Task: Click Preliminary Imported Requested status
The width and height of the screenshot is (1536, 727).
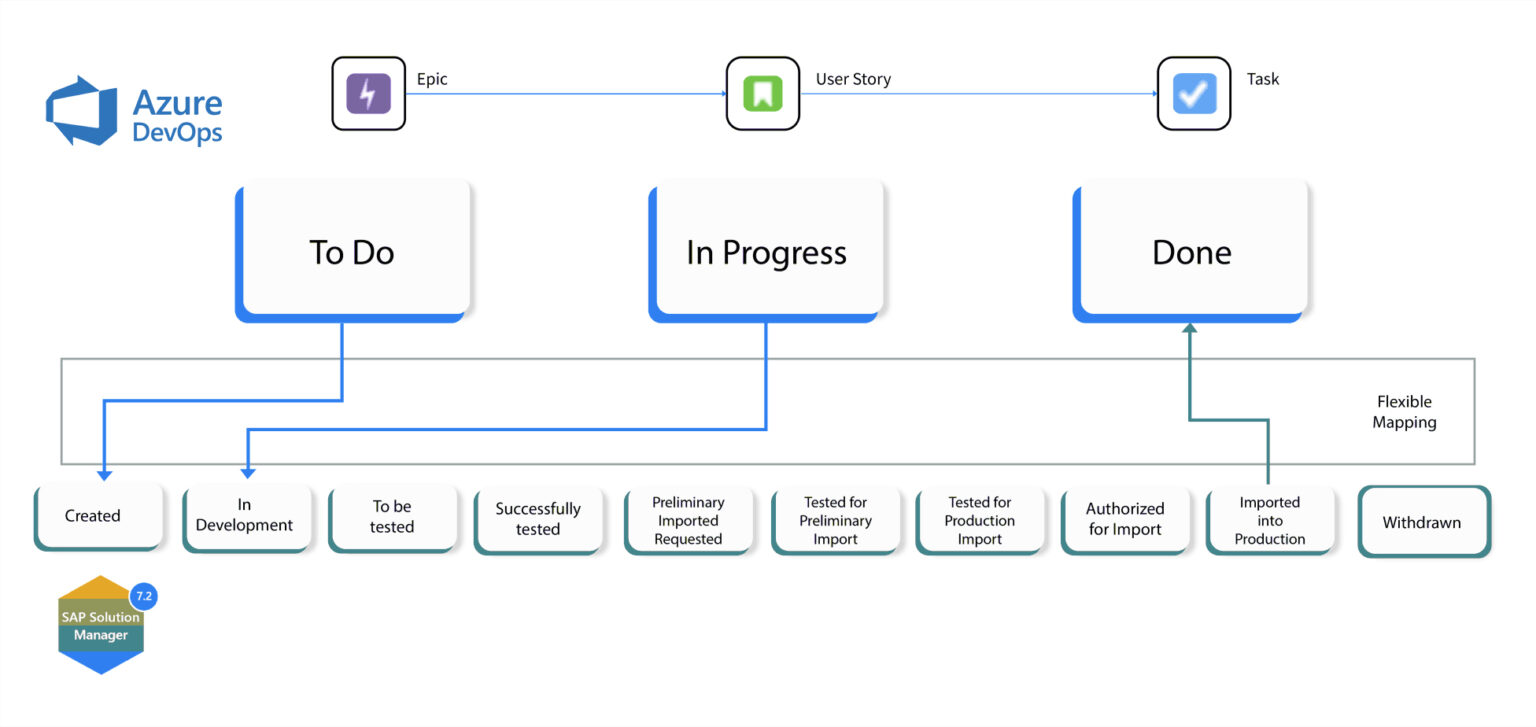Action: click(687, 518)
